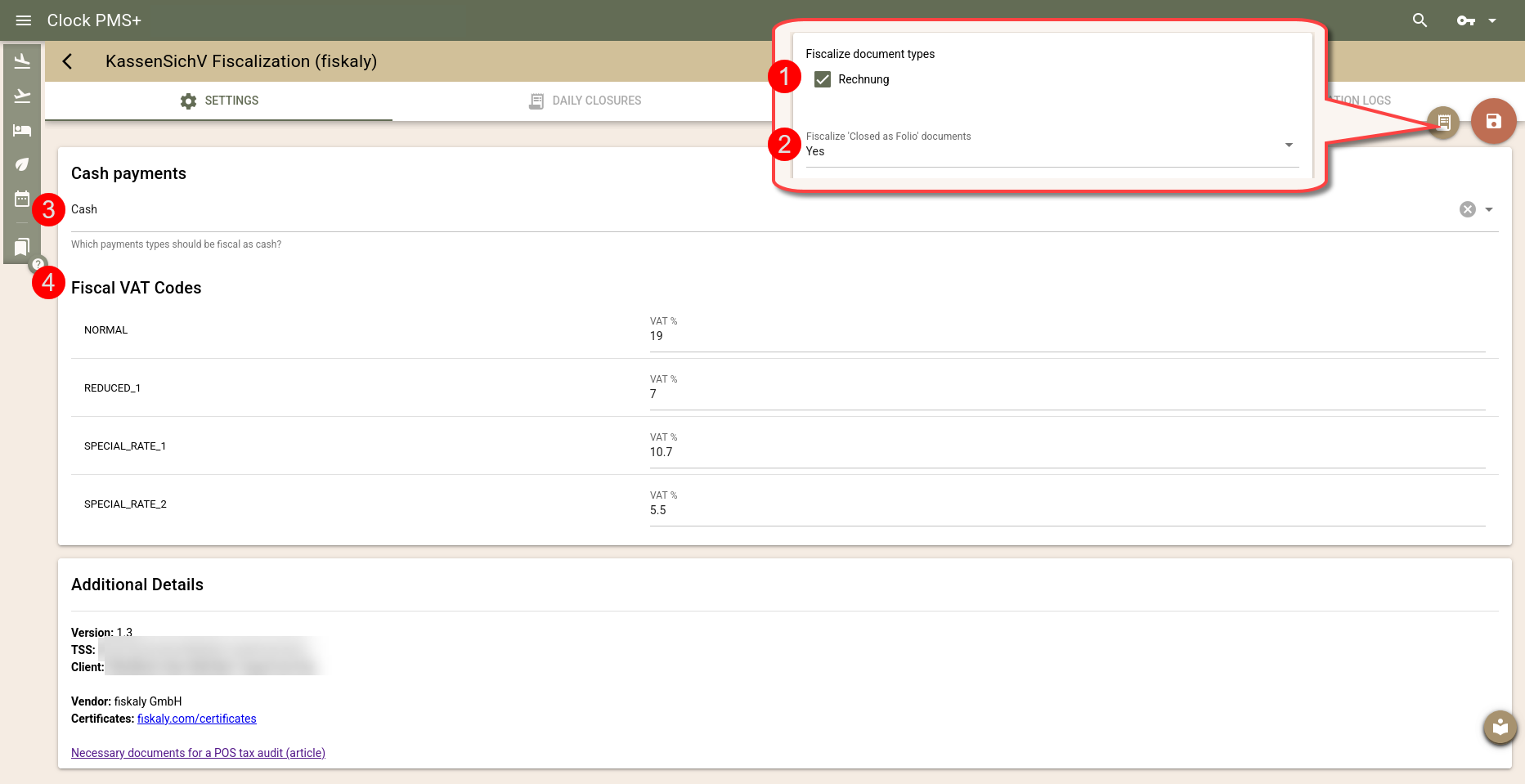Edit the SPECIAL_RATE_1 VAT % field
1525x784 pixels.
click(1067, 452)
